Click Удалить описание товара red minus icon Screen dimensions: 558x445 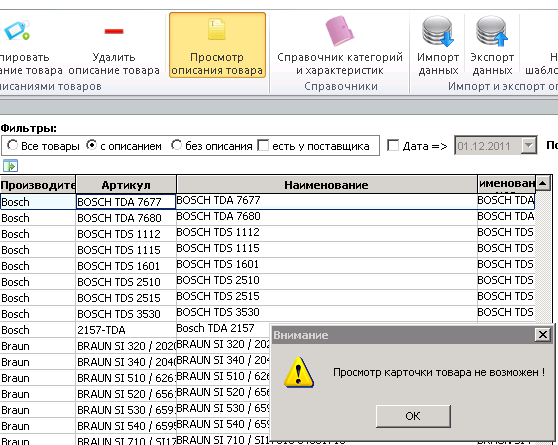coord(114,31)
